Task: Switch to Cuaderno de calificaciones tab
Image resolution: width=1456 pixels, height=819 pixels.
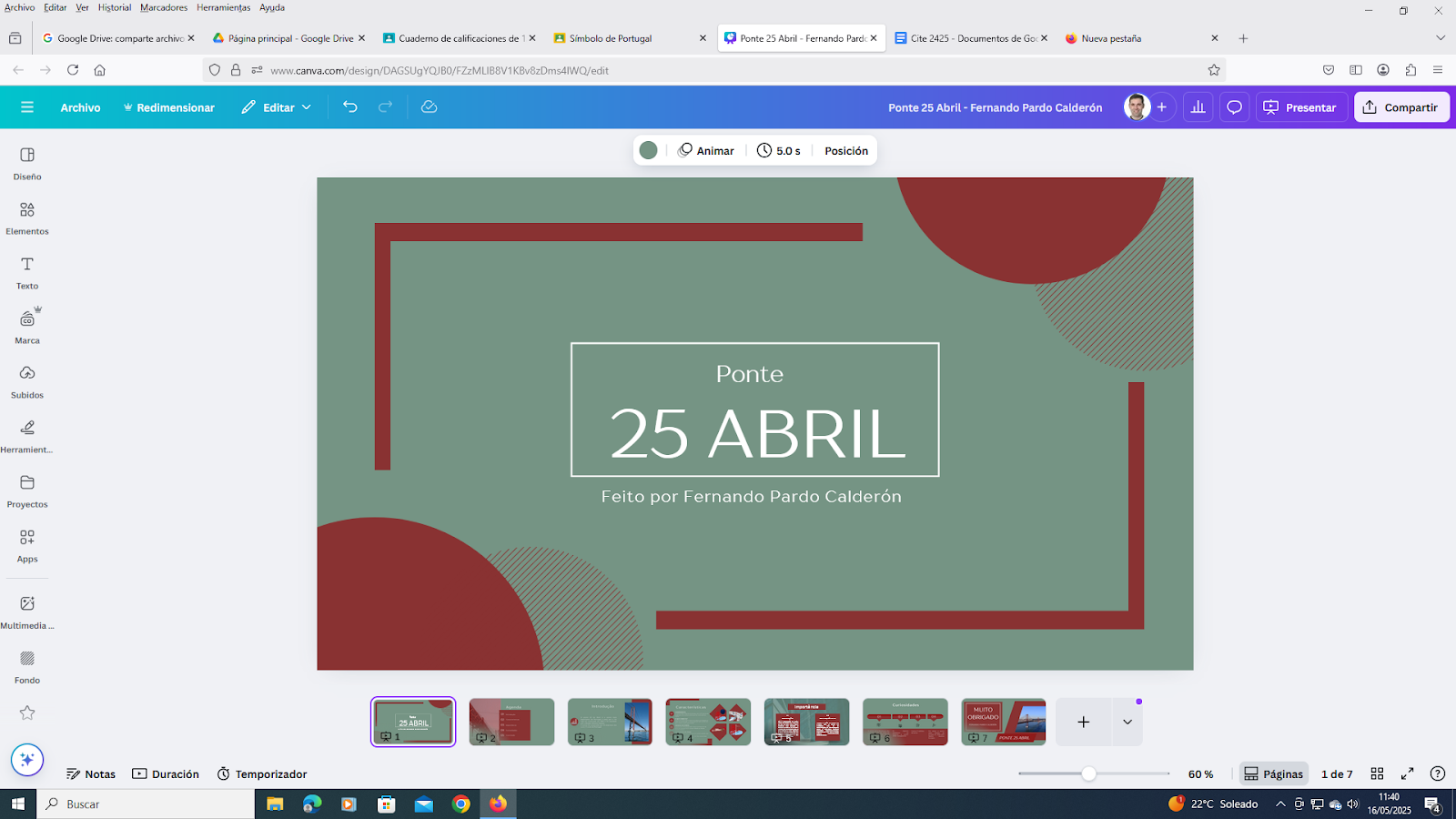Action: tap(460, 38)
